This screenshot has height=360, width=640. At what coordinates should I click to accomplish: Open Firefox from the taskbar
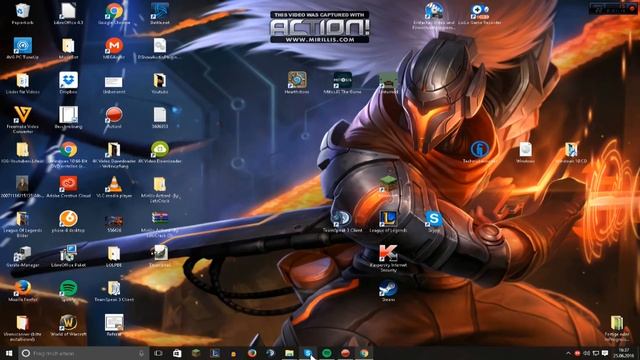(x=252, y=353)
